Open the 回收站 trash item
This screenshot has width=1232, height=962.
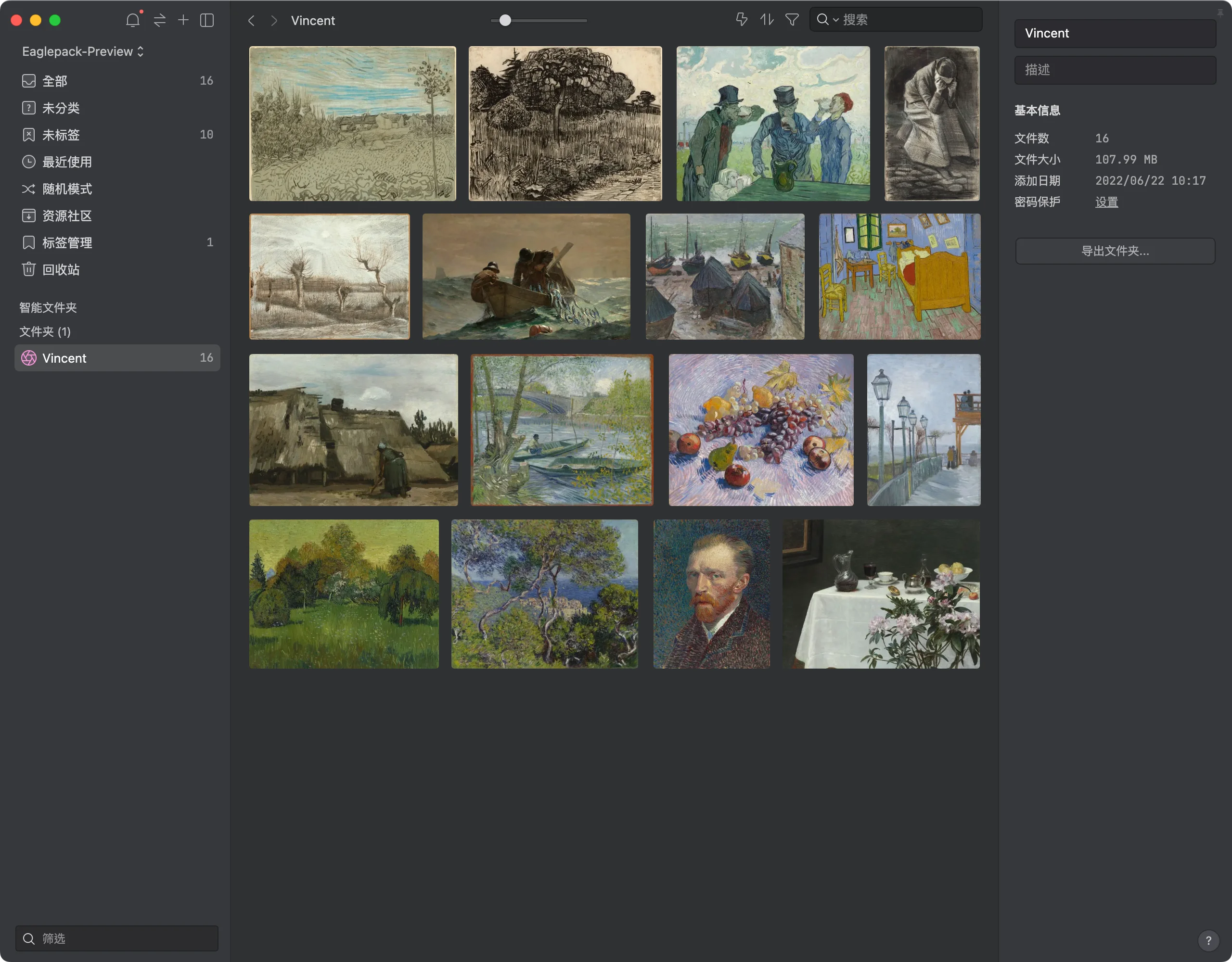(61, 269)
